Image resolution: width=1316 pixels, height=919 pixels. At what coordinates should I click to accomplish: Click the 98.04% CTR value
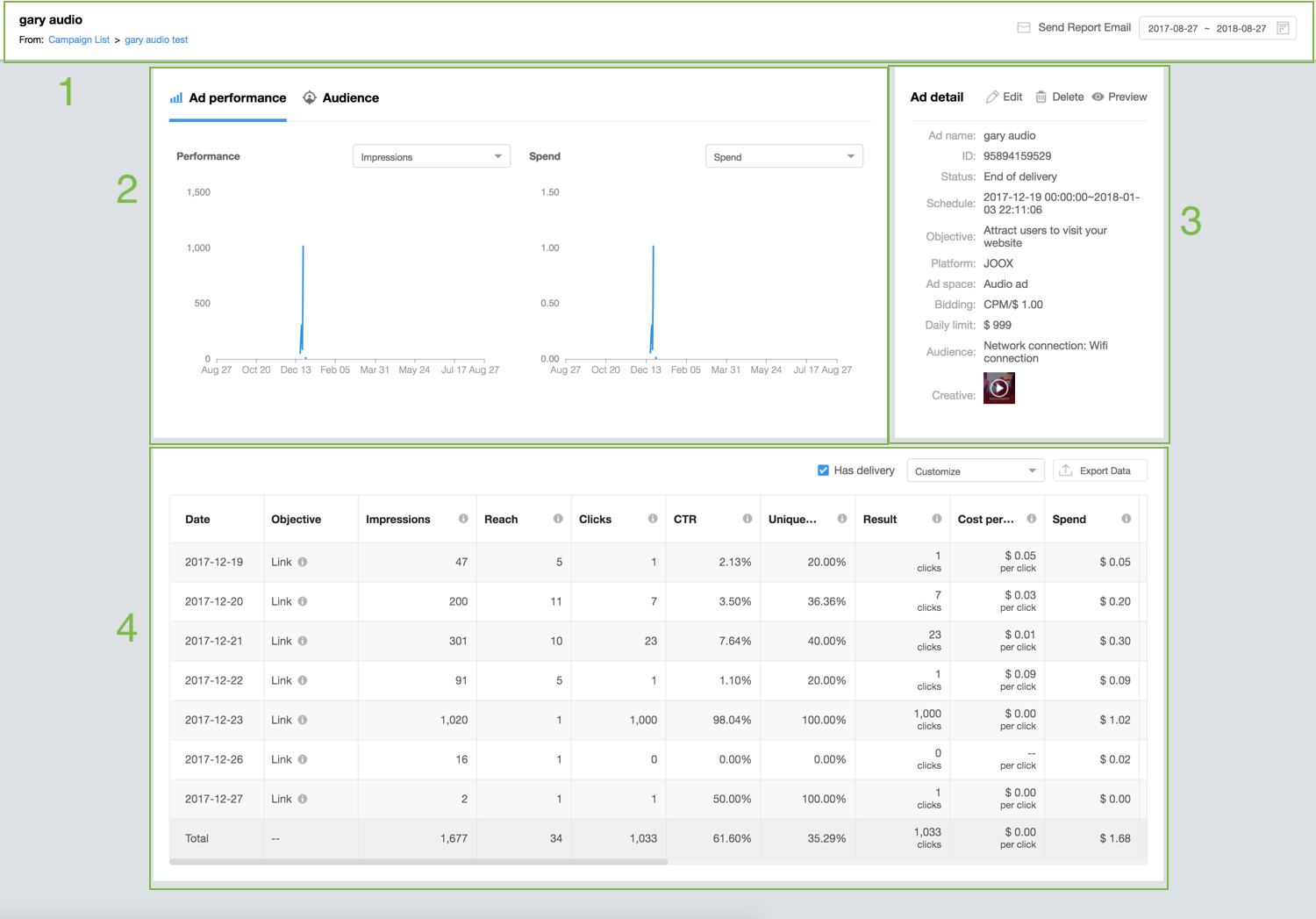pyautogui.click(x=732, y=720)
